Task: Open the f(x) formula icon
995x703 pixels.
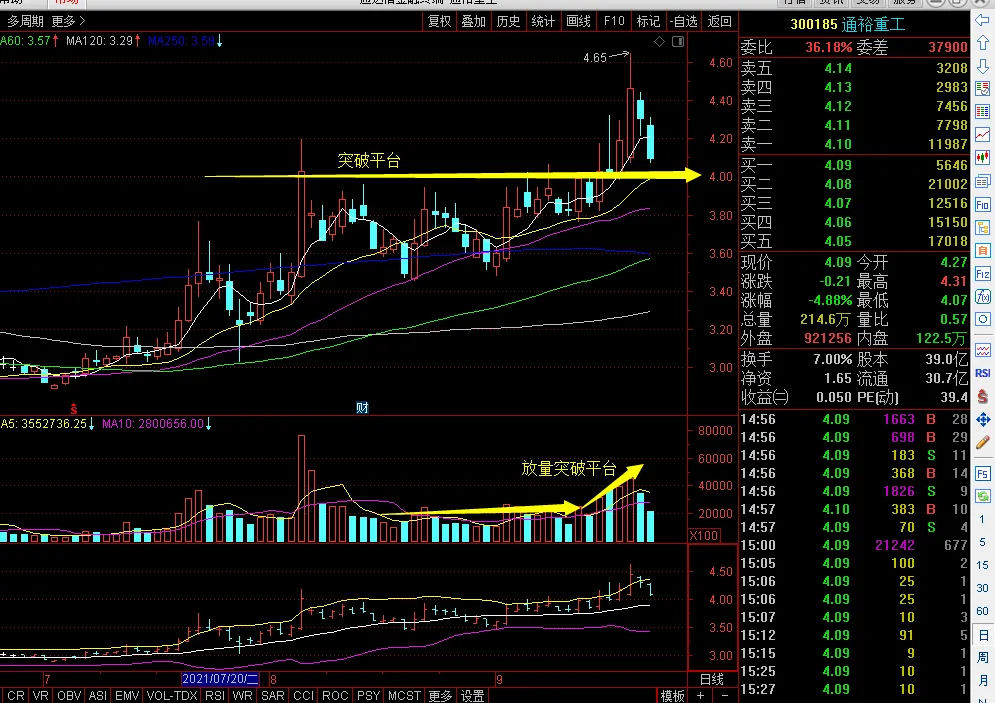Action: [x=982, y=296]
